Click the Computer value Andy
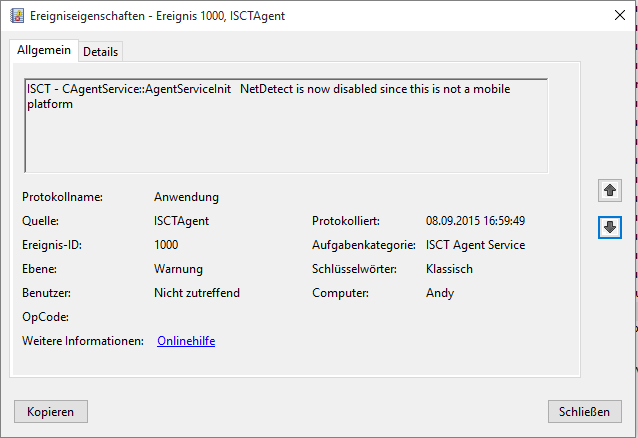The height and width of the screenshot is (438, 638). [x=440, y=293]
